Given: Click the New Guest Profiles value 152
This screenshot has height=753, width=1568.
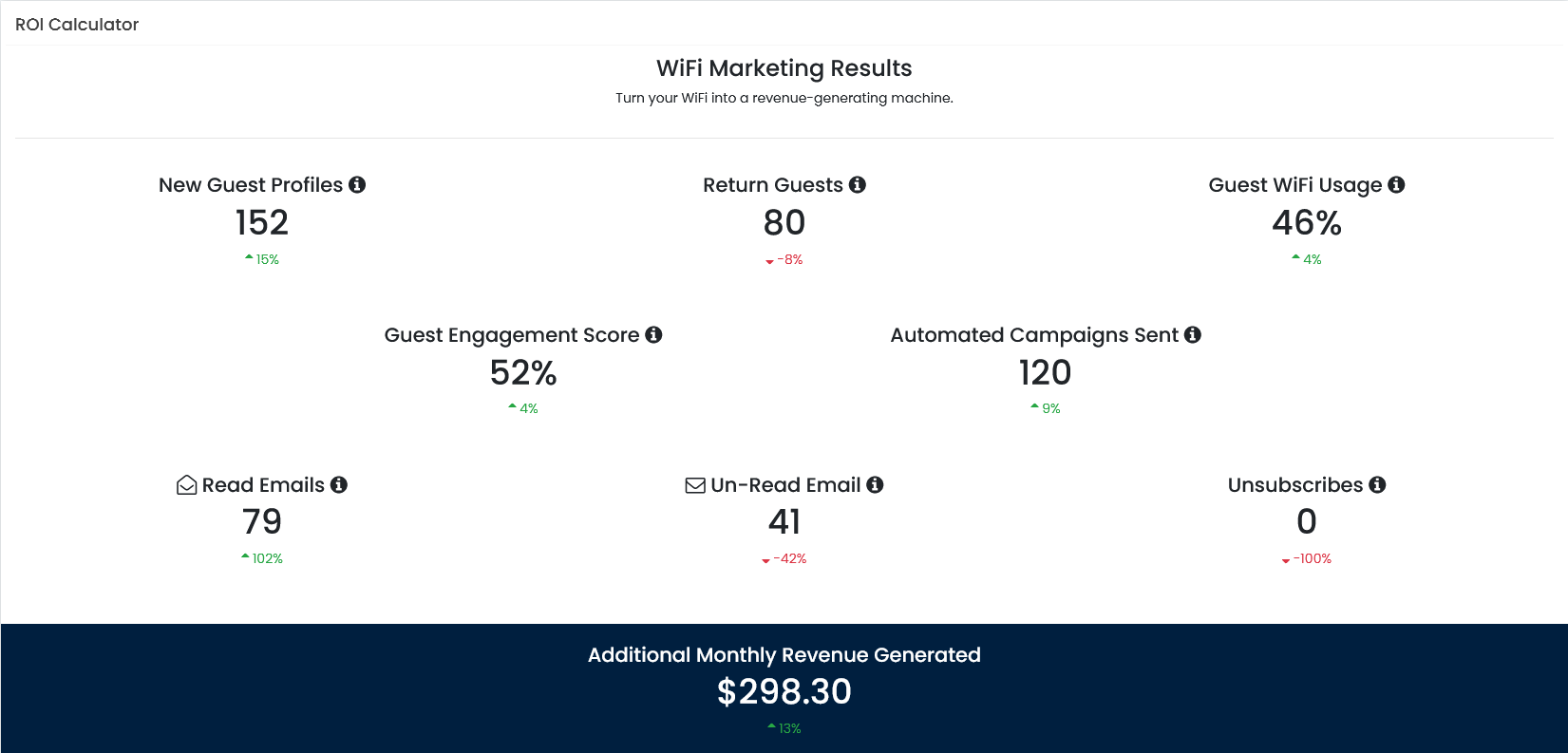Looking at the screenshot, I should point(262,222).
